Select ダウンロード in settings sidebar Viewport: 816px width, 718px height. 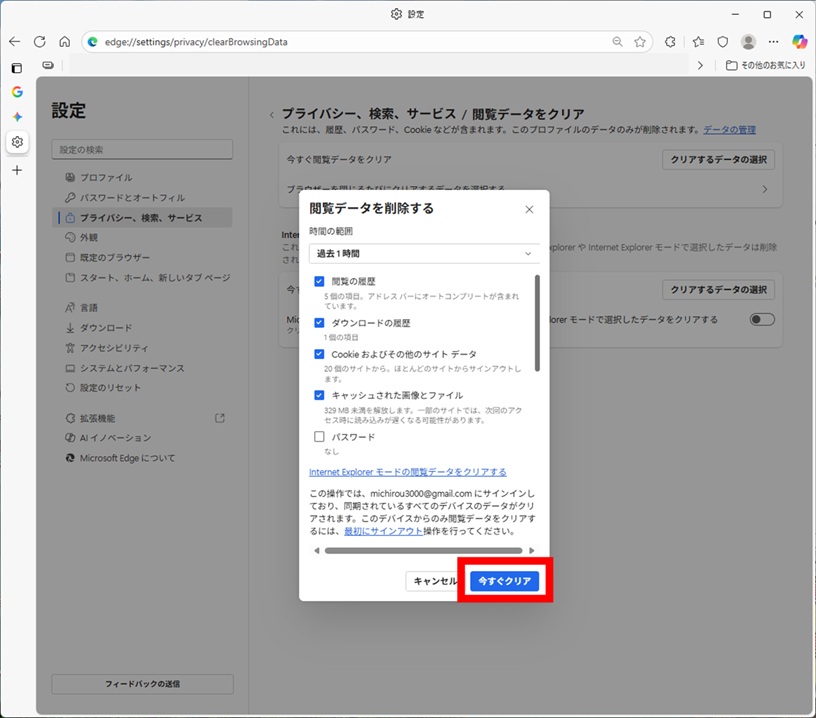point(103,328)
